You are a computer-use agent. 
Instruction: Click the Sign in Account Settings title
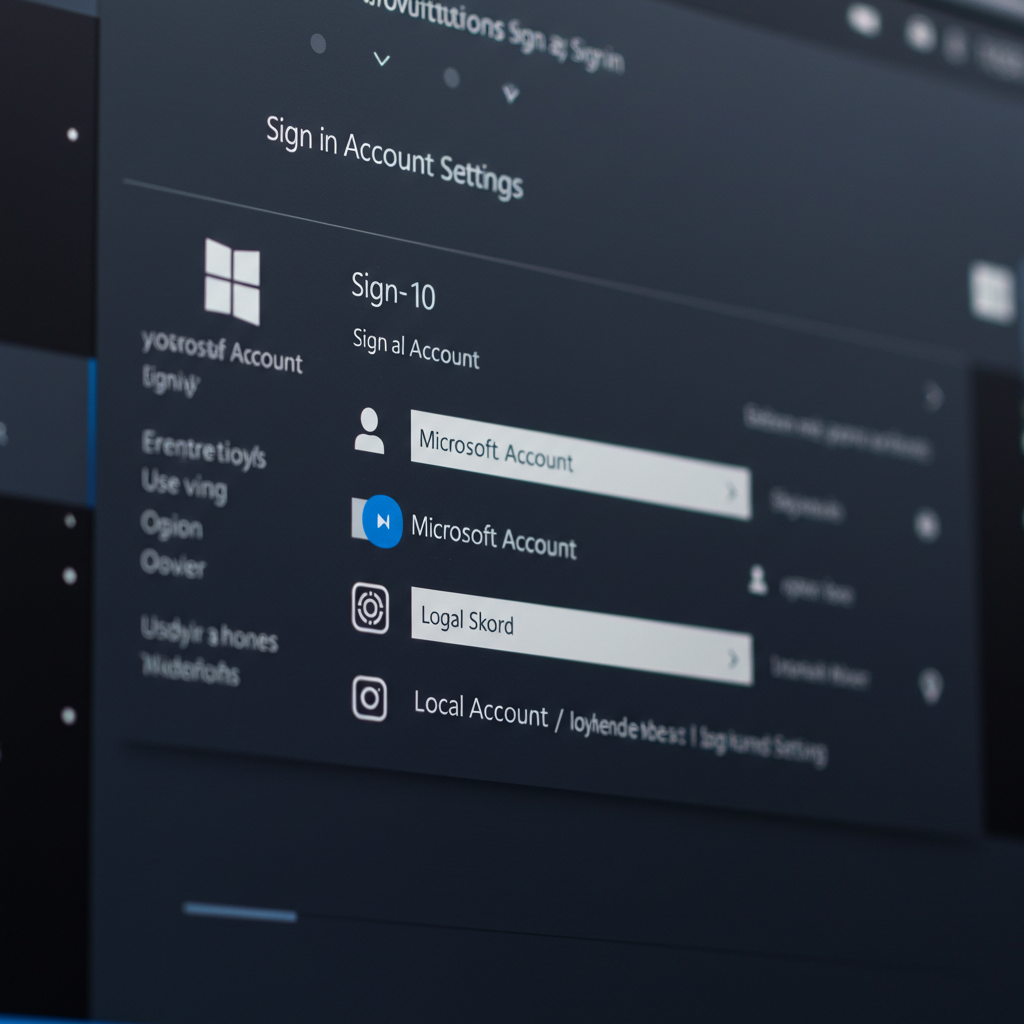tap(394, 157)
